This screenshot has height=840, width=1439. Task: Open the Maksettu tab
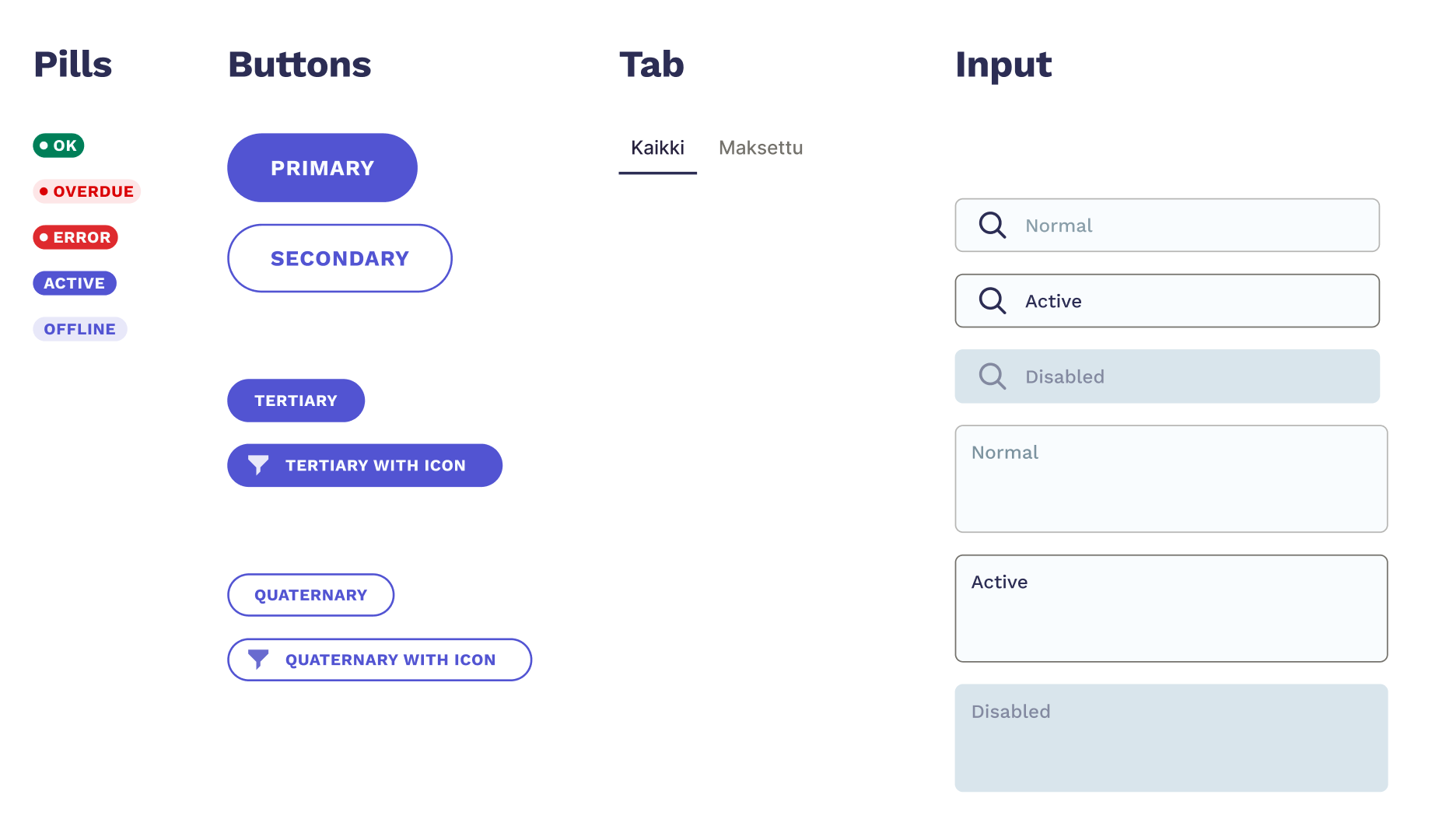(760, 148)
